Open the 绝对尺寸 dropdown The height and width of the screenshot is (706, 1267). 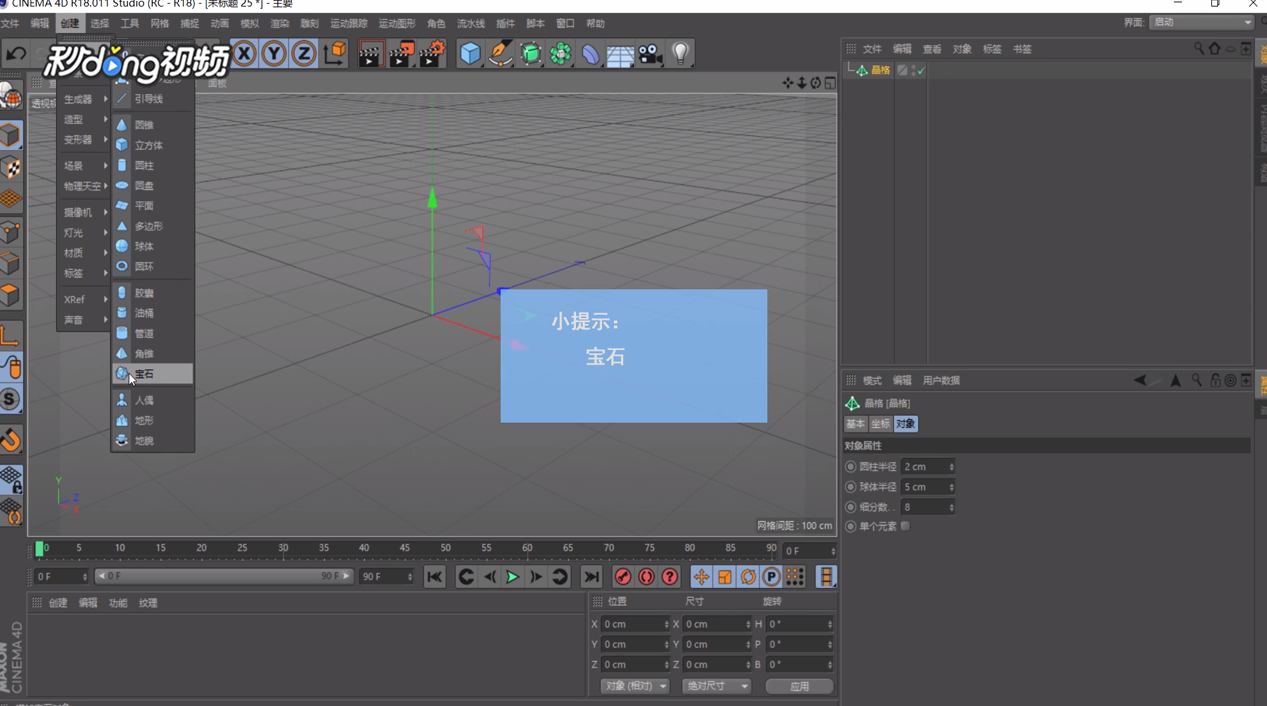[716, 686]
